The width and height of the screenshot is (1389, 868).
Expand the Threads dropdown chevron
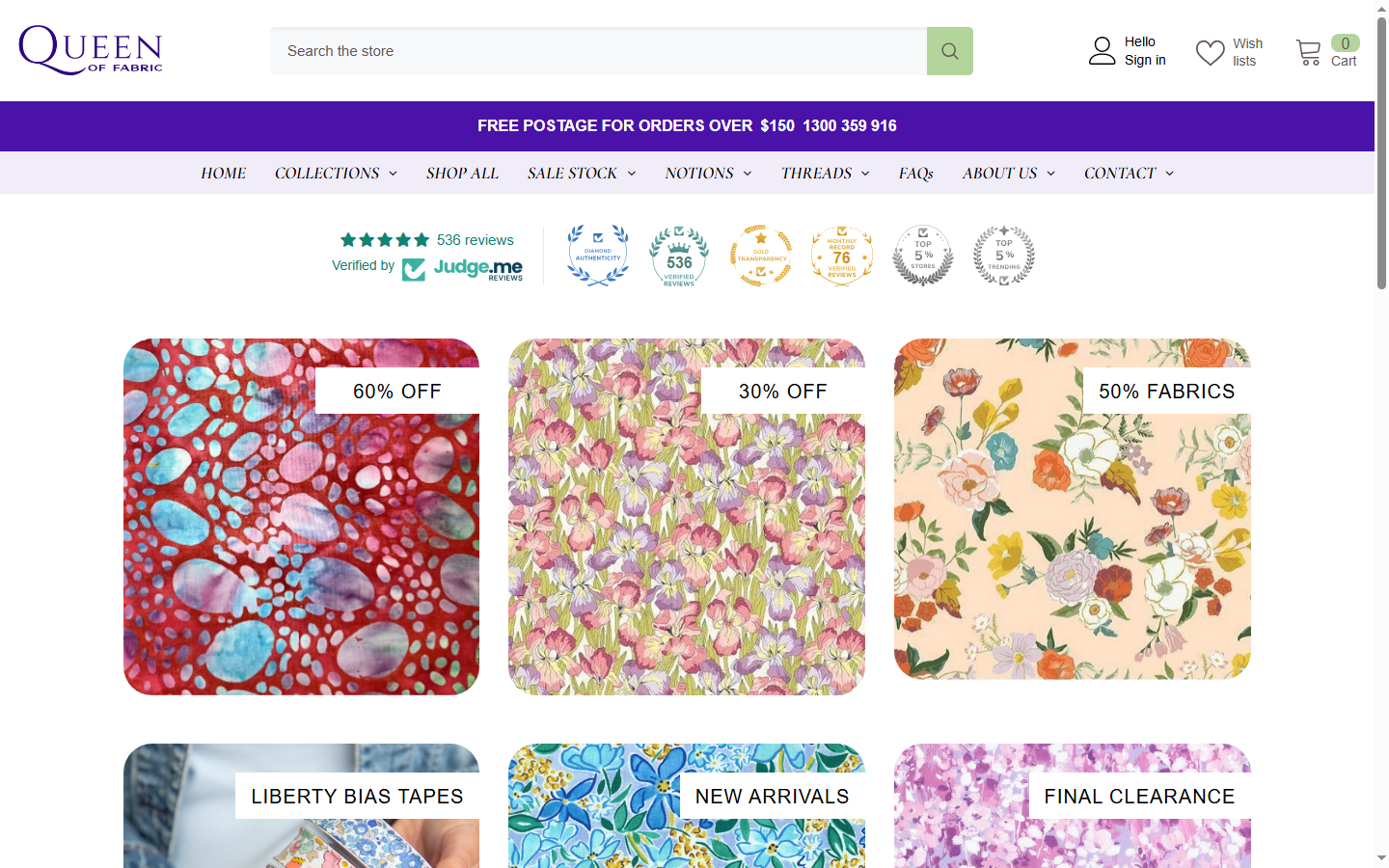pyautogui.click(x=865, y=174)
